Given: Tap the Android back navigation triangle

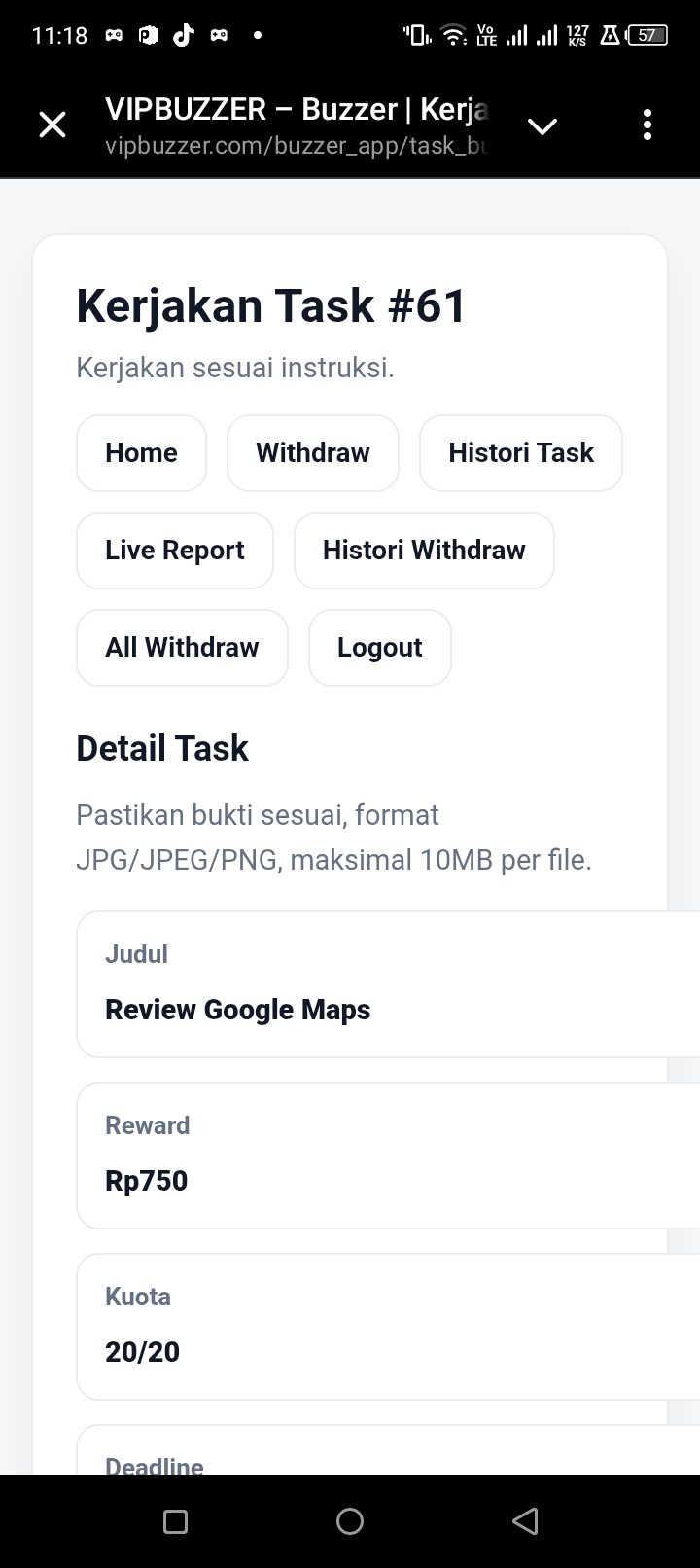Looking at the screenshot, I should tap(525, 1521).
